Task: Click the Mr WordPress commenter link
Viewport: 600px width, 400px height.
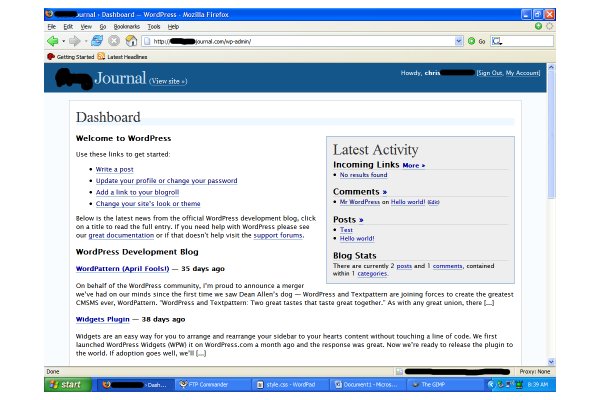Action: tap(360, 202)
